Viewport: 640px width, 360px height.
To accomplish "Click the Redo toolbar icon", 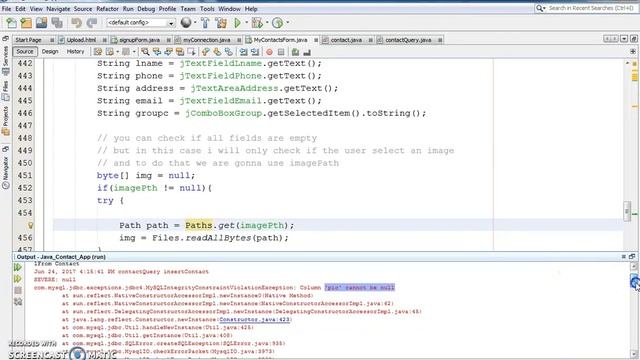I will point(92,23).
